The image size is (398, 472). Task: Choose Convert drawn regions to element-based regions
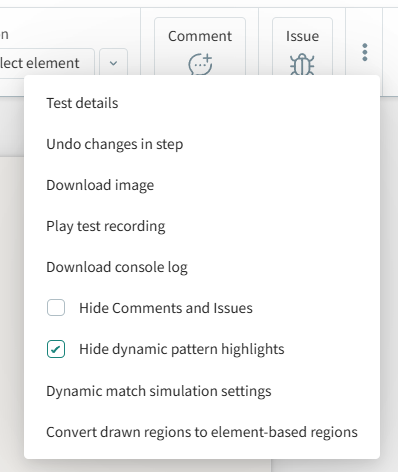pos(202,432)
